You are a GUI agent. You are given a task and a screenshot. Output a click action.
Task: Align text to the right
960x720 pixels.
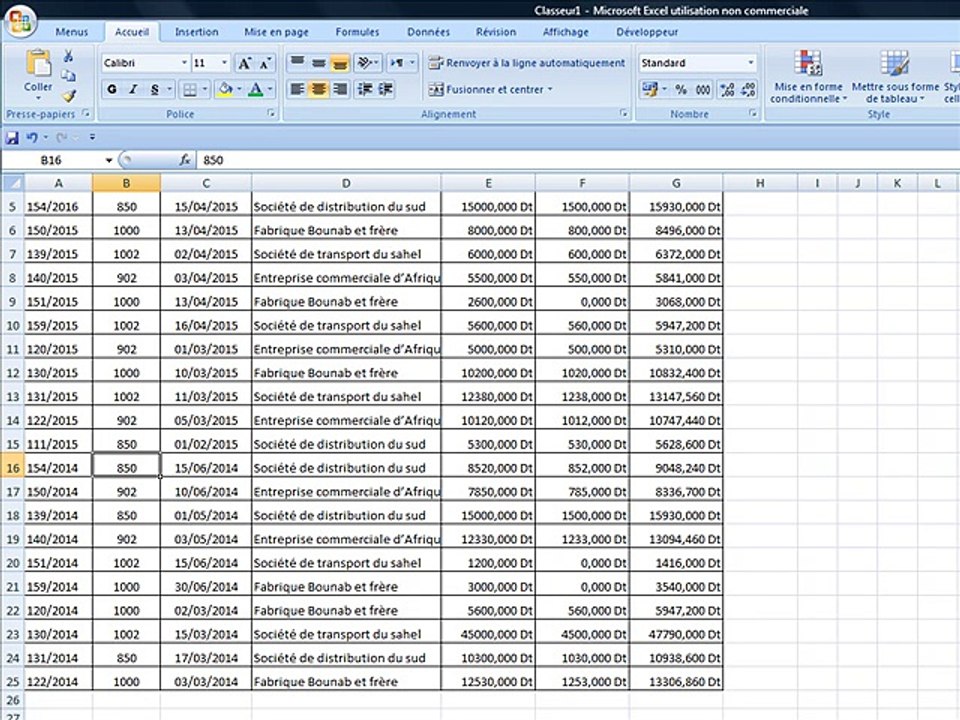coord(340,89)
